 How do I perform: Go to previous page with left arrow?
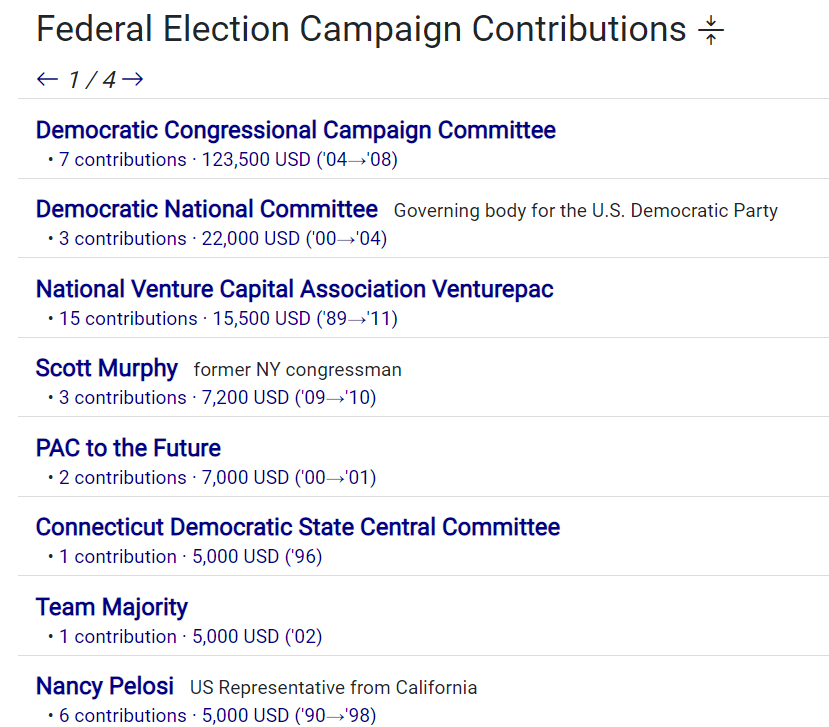click(47, 79)
